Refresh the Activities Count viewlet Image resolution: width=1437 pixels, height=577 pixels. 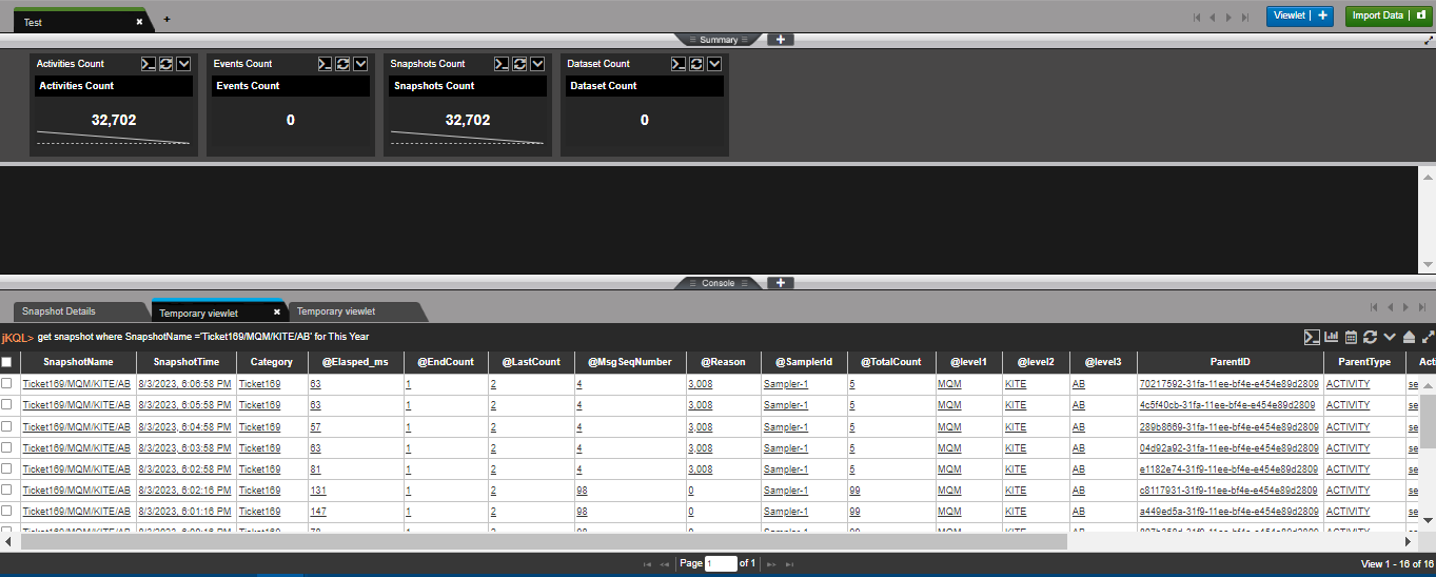166,63
